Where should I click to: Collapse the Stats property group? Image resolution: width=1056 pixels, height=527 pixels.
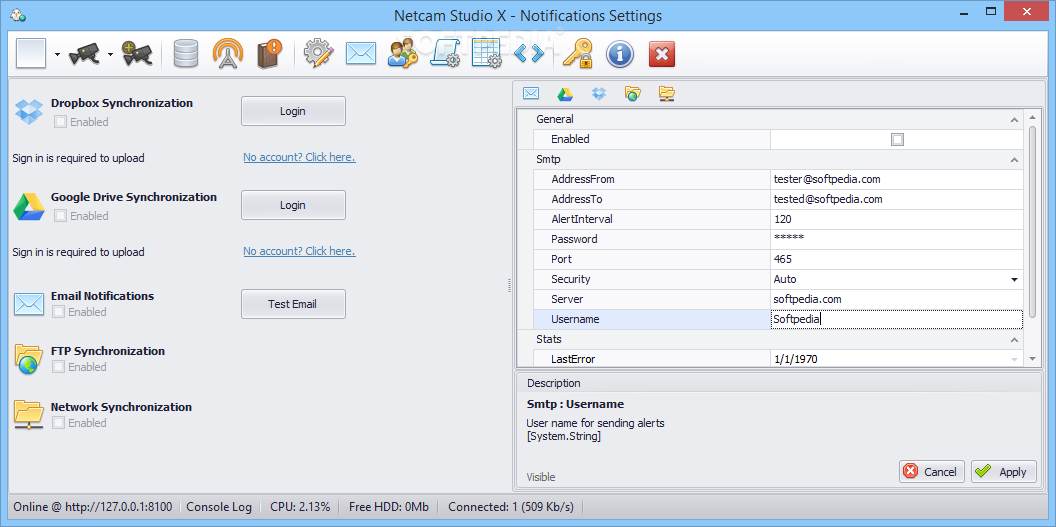(1014, 340)
